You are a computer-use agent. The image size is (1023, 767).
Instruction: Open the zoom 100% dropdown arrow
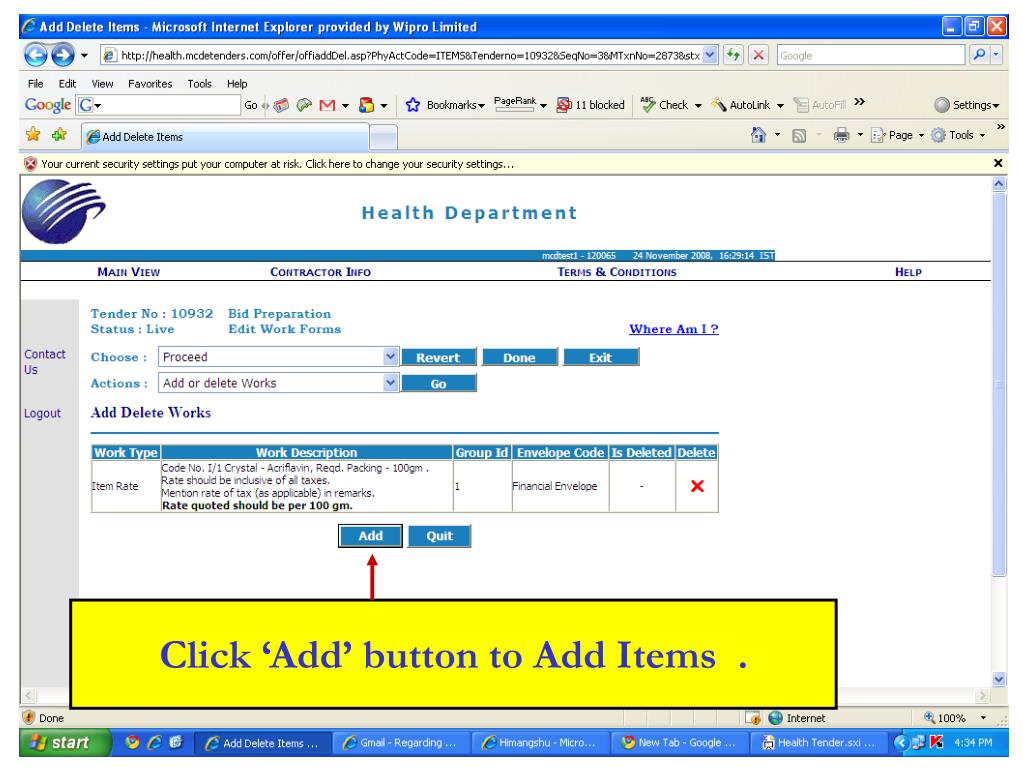pyautogui.click(x=983, y=718)
